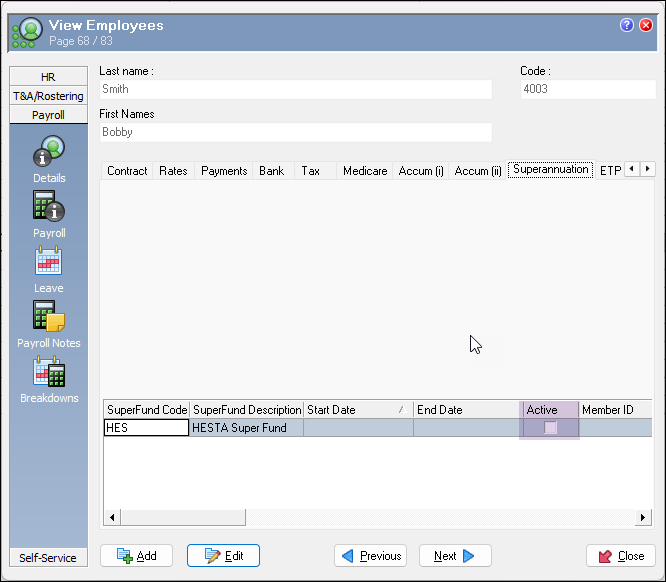Click the grid's horizontal scrollbar thumb
Viewport: 666px width, 582px height.
[183, 517]
